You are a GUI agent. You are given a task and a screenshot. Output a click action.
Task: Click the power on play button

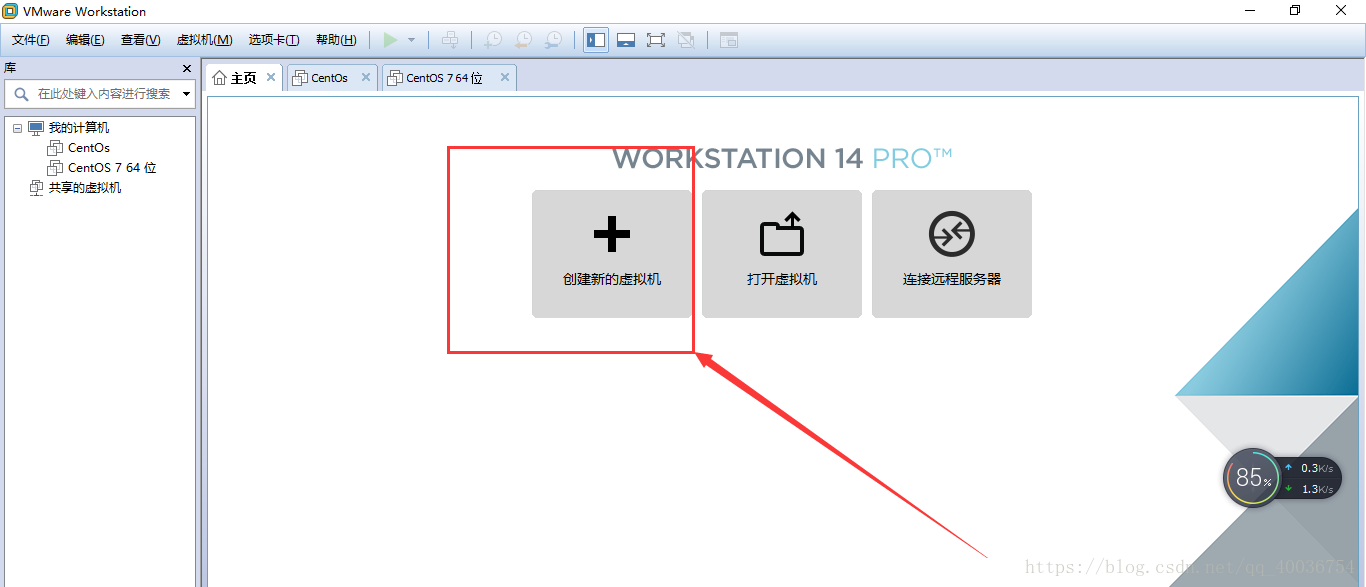(x=390, y=40)
